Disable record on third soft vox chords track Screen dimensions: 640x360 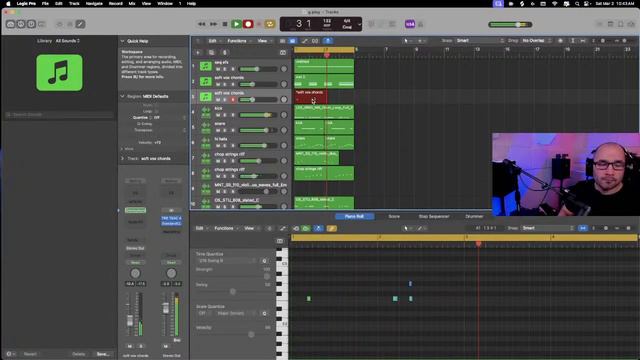coord(233,100)
